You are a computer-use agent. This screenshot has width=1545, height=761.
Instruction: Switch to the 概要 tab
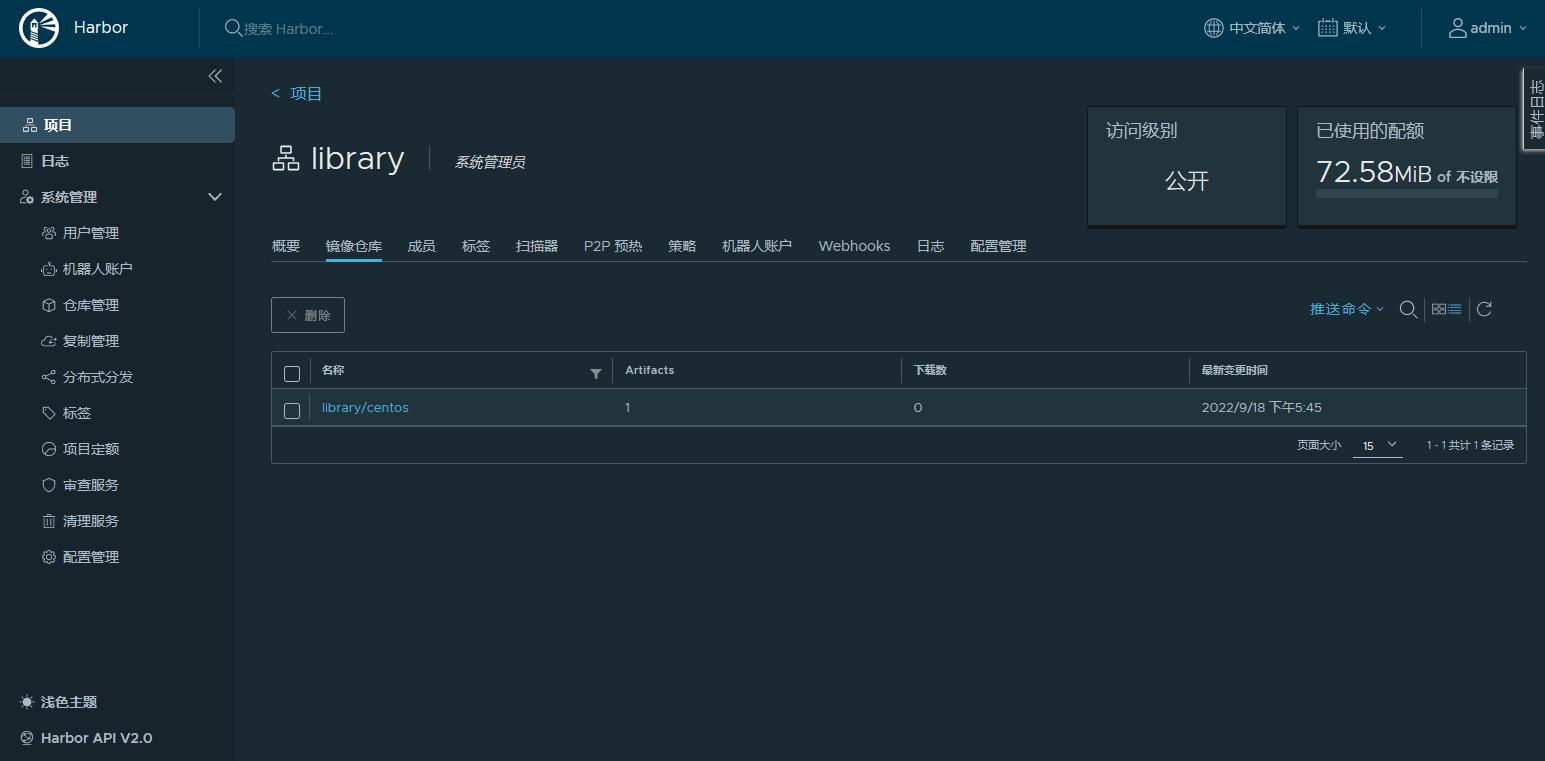[x=286, y=246]
